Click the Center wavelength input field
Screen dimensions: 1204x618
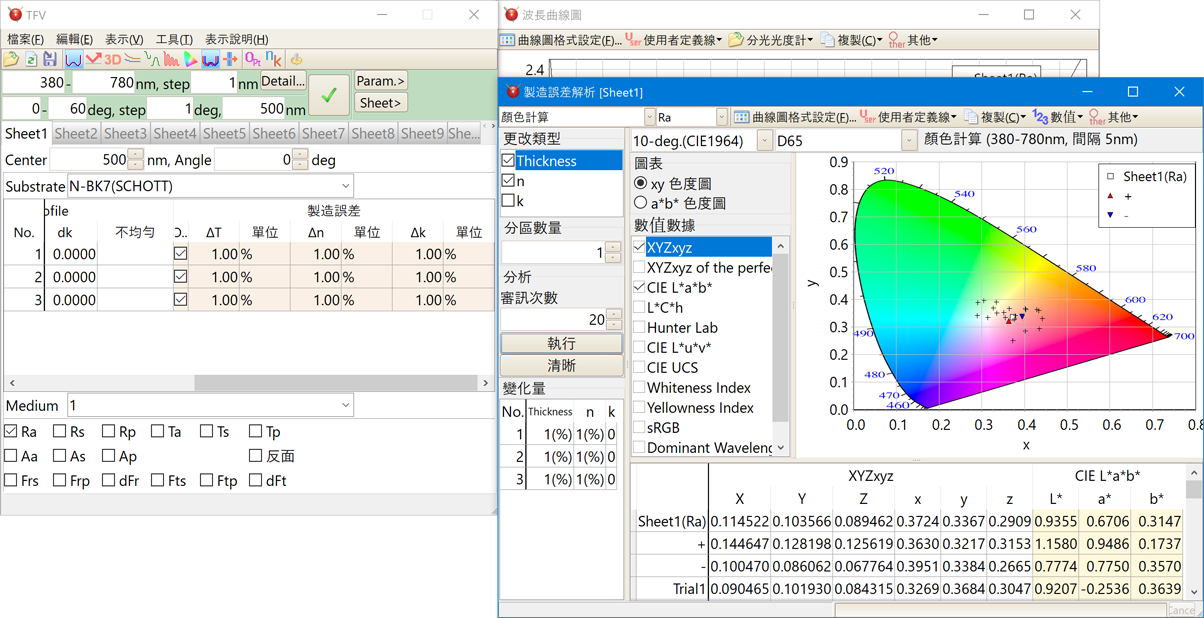coord(90,160)
